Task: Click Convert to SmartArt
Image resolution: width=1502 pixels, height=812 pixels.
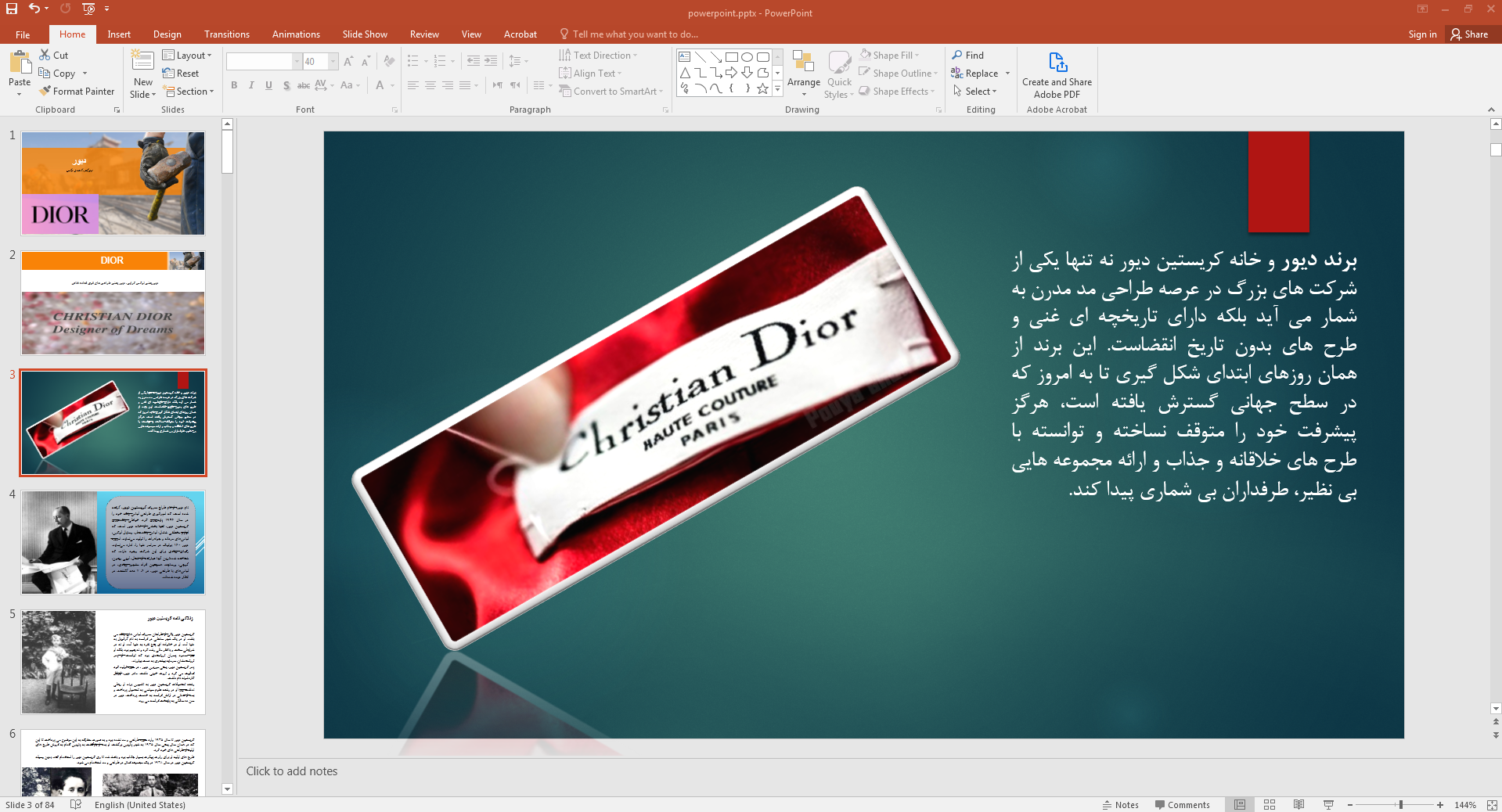Action: click(611, 92)
